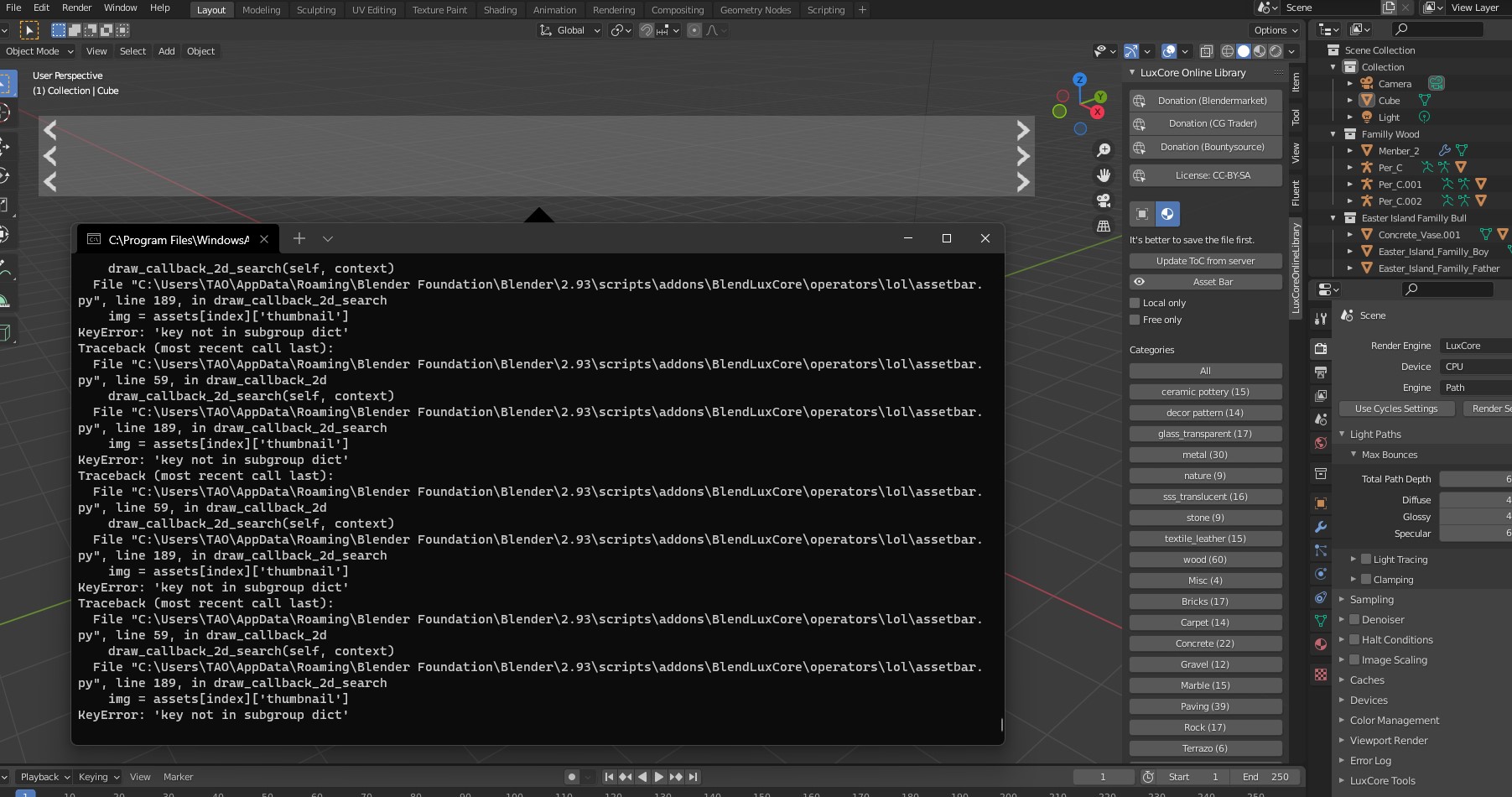Play the animation forward

pos(659,777)
